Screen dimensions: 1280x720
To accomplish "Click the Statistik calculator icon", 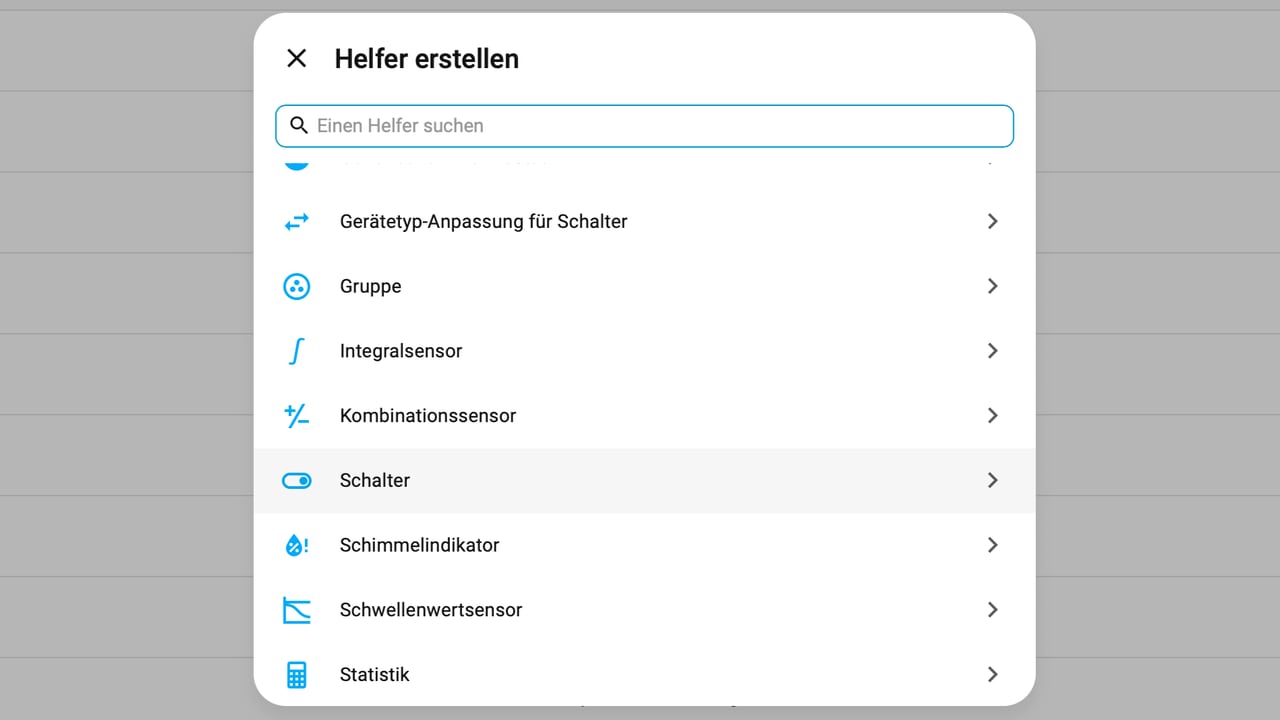I will [297, 675].
